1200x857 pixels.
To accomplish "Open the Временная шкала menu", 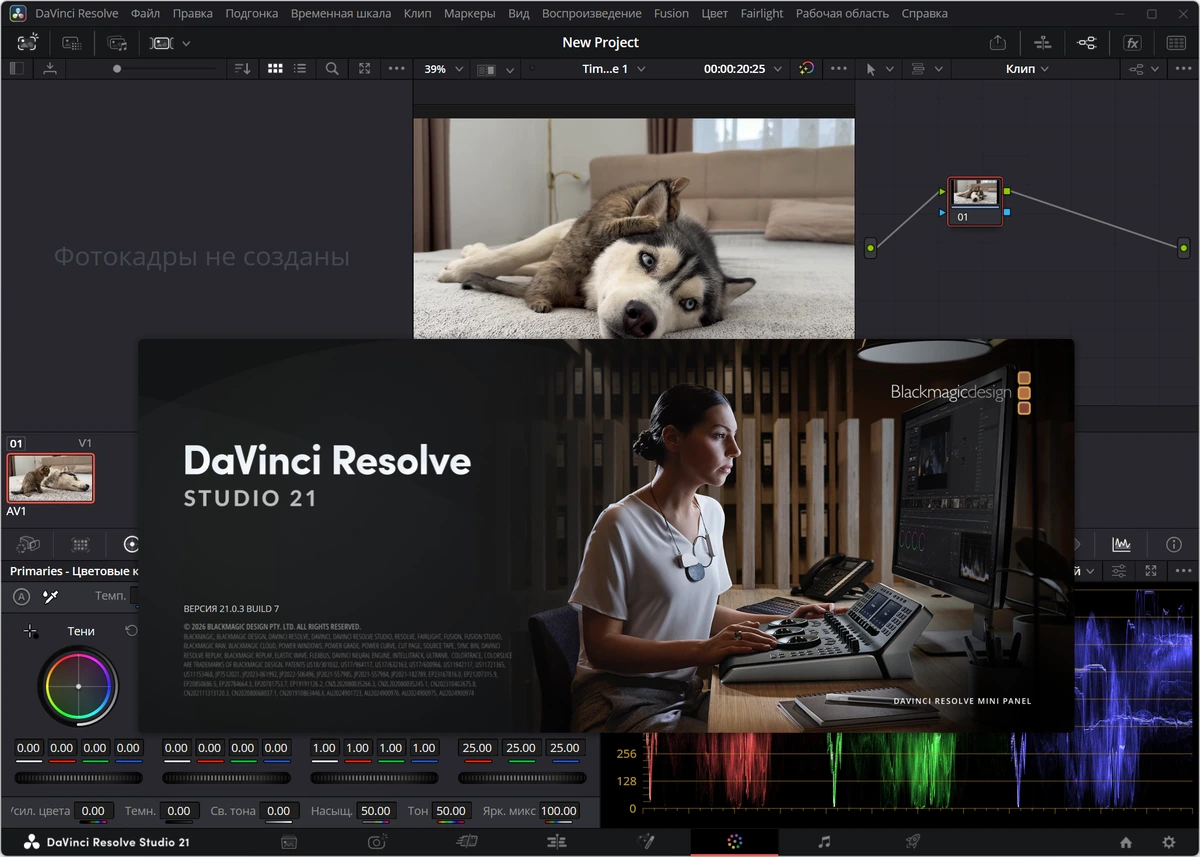I will coord(341,14).
